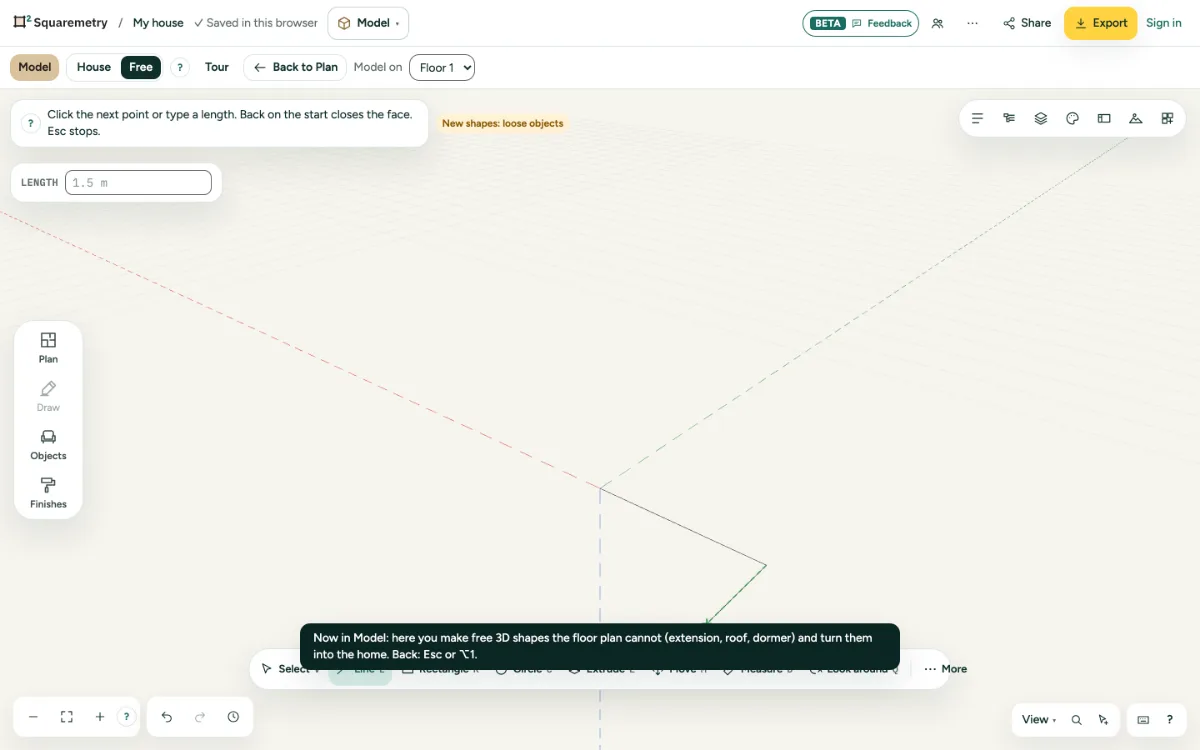
Task: Click the zoom out minus button
Action: click(33, 717)
